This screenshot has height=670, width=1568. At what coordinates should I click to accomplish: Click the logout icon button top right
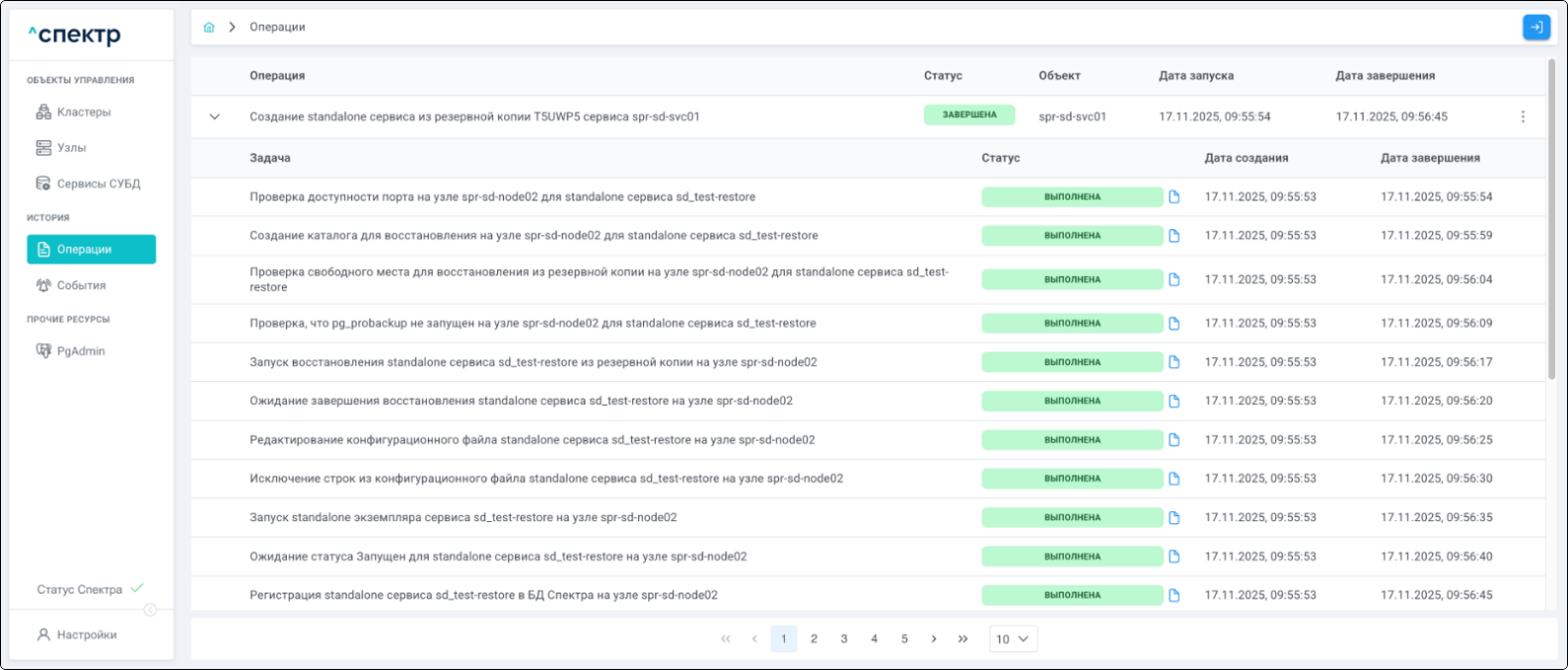pyautogui.click(x=1535, y=28)
